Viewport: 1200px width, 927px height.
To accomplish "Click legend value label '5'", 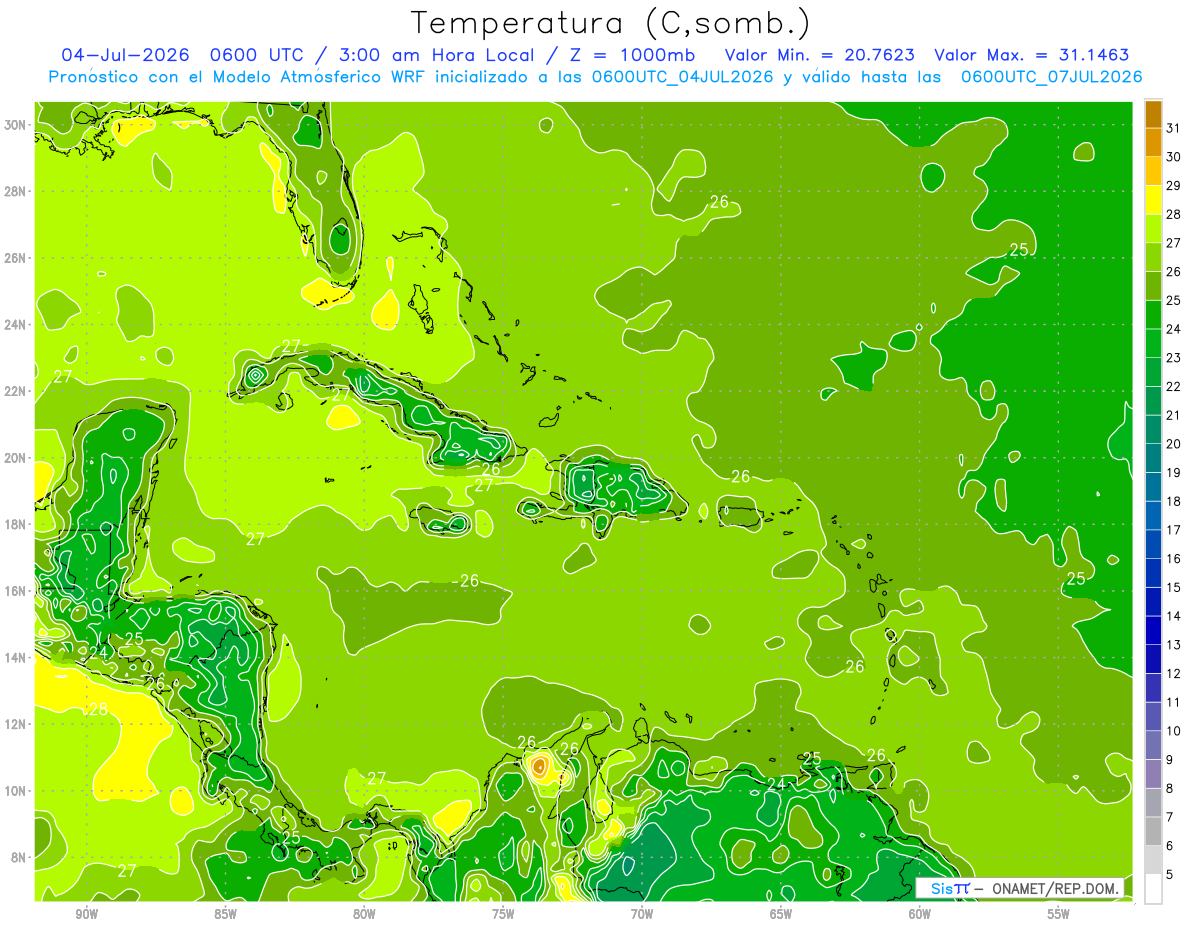I will coord(1169,874).
